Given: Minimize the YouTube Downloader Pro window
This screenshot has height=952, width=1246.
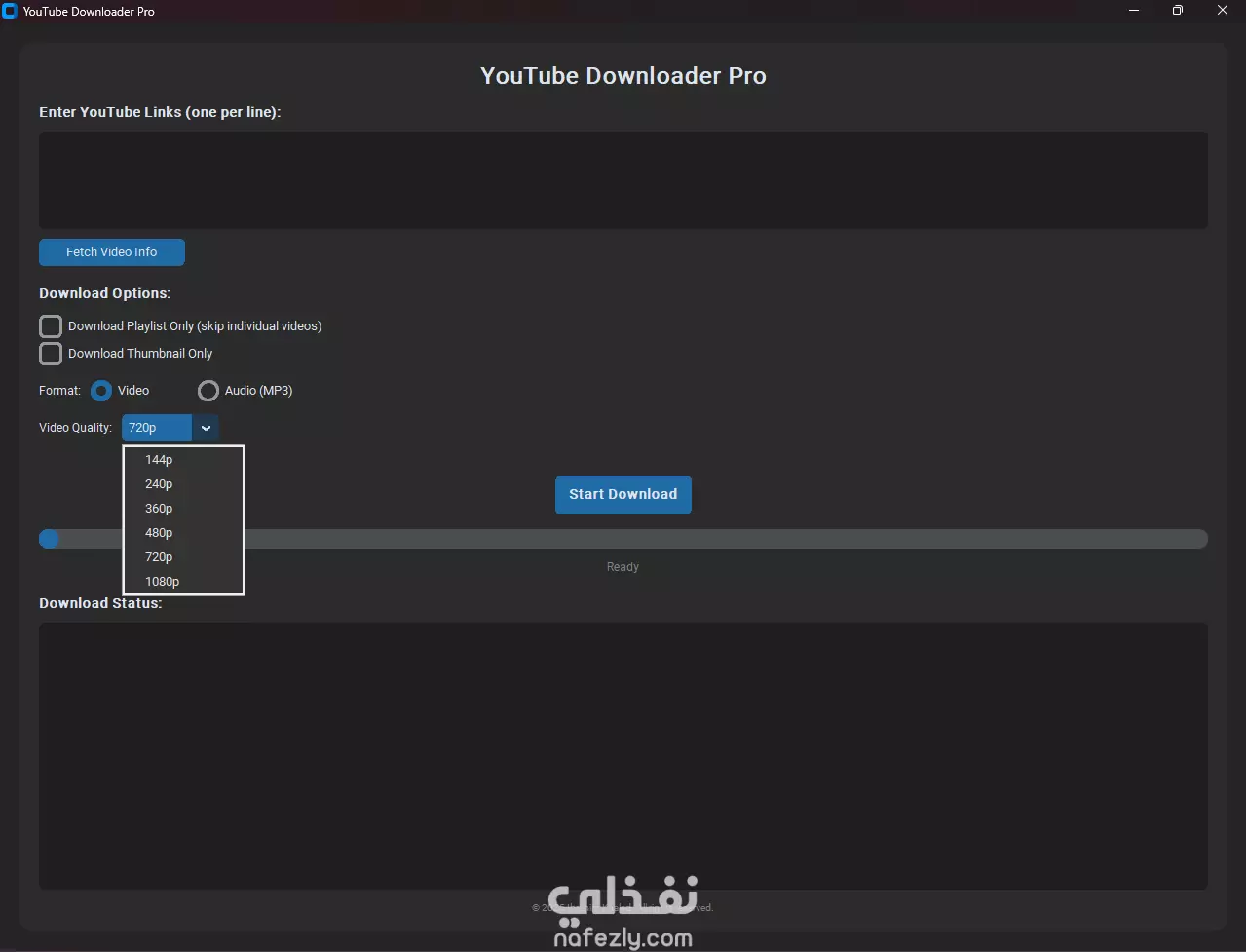Looking at the screenshot, I should click(x=1134, y=11).
